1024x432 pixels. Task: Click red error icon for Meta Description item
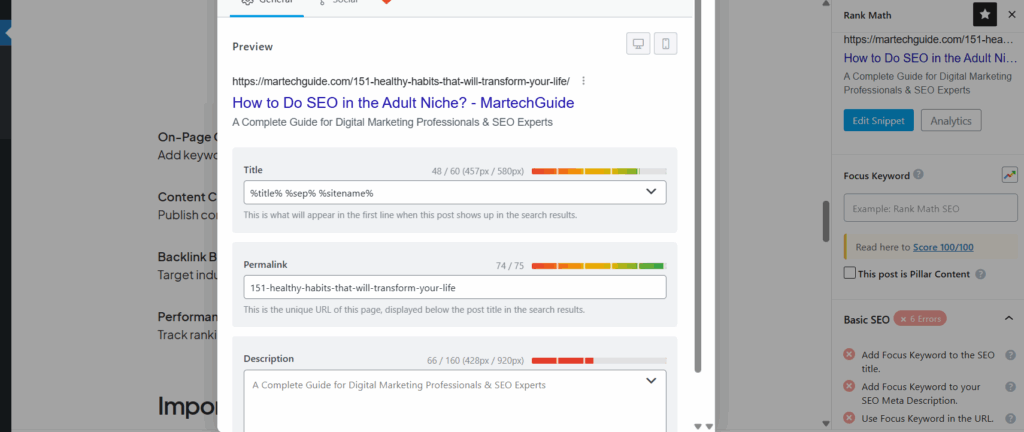(x=849, y=386)
